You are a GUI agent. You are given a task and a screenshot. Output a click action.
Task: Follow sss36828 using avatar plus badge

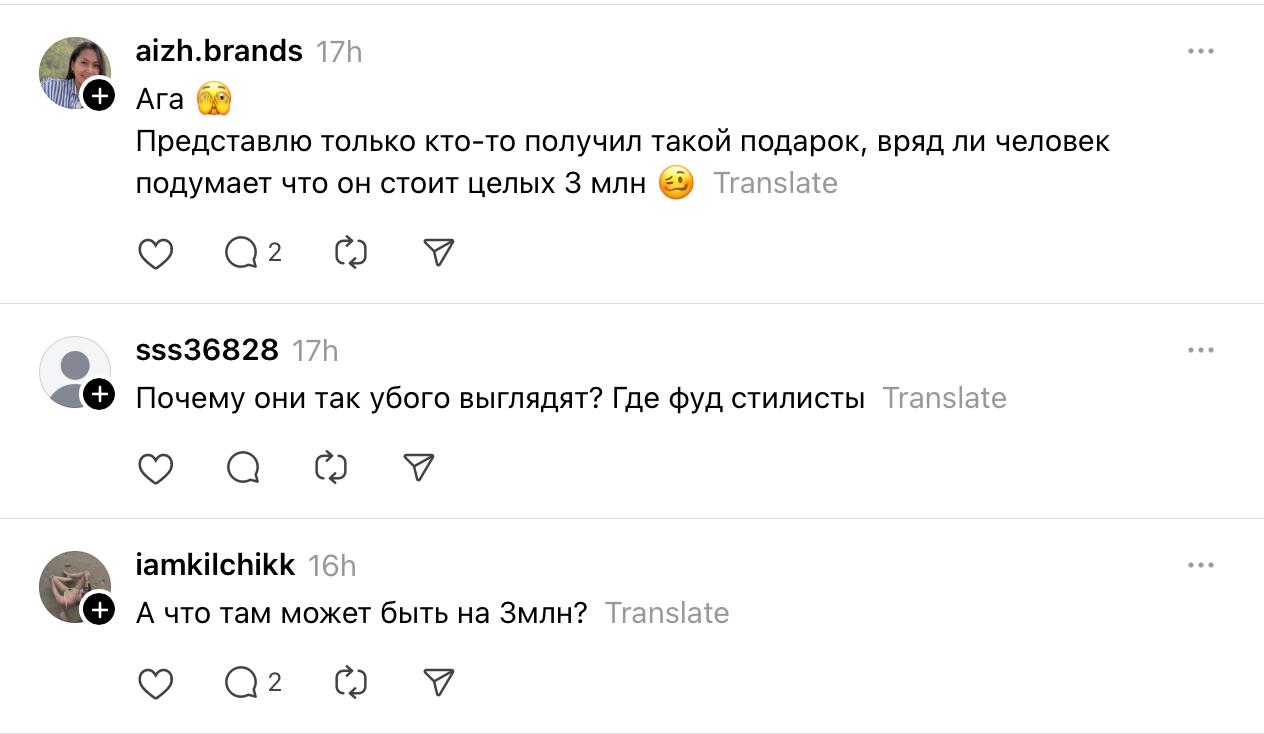point(98,395)
